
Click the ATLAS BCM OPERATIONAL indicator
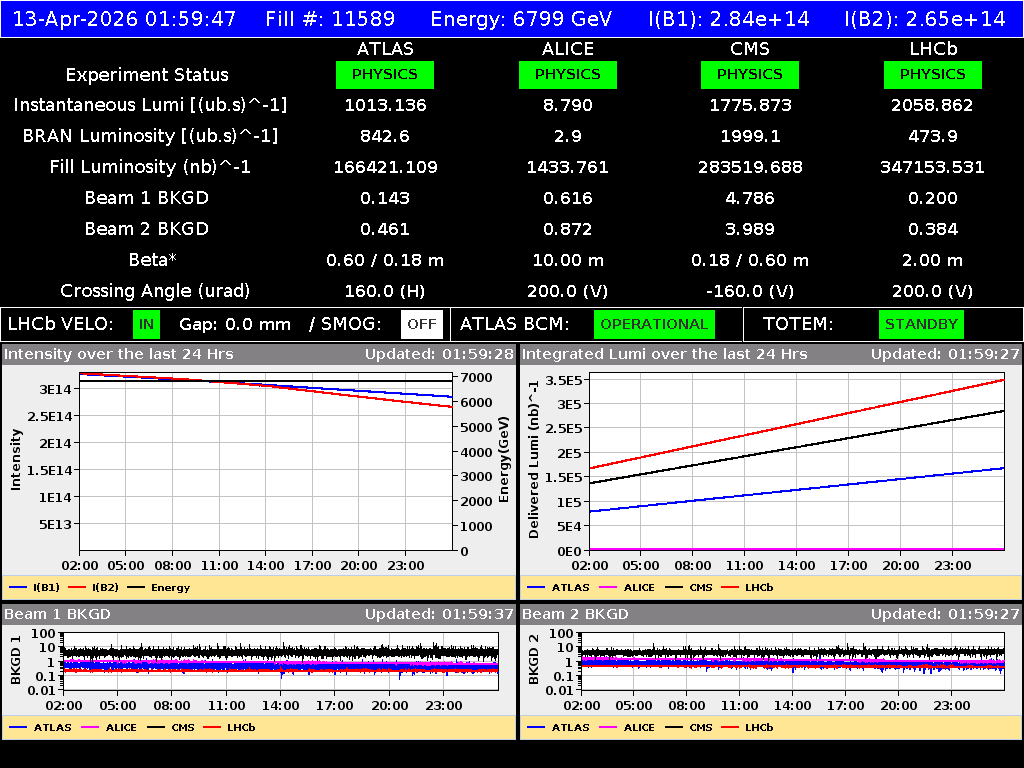pos(654,324)
